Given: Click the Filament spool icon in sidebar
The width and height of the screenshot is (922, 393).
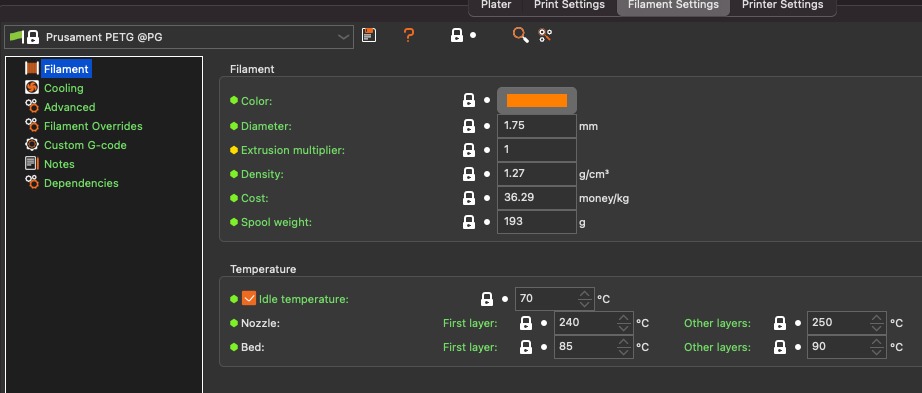Looking at the screenshot, I should point(32,69).
